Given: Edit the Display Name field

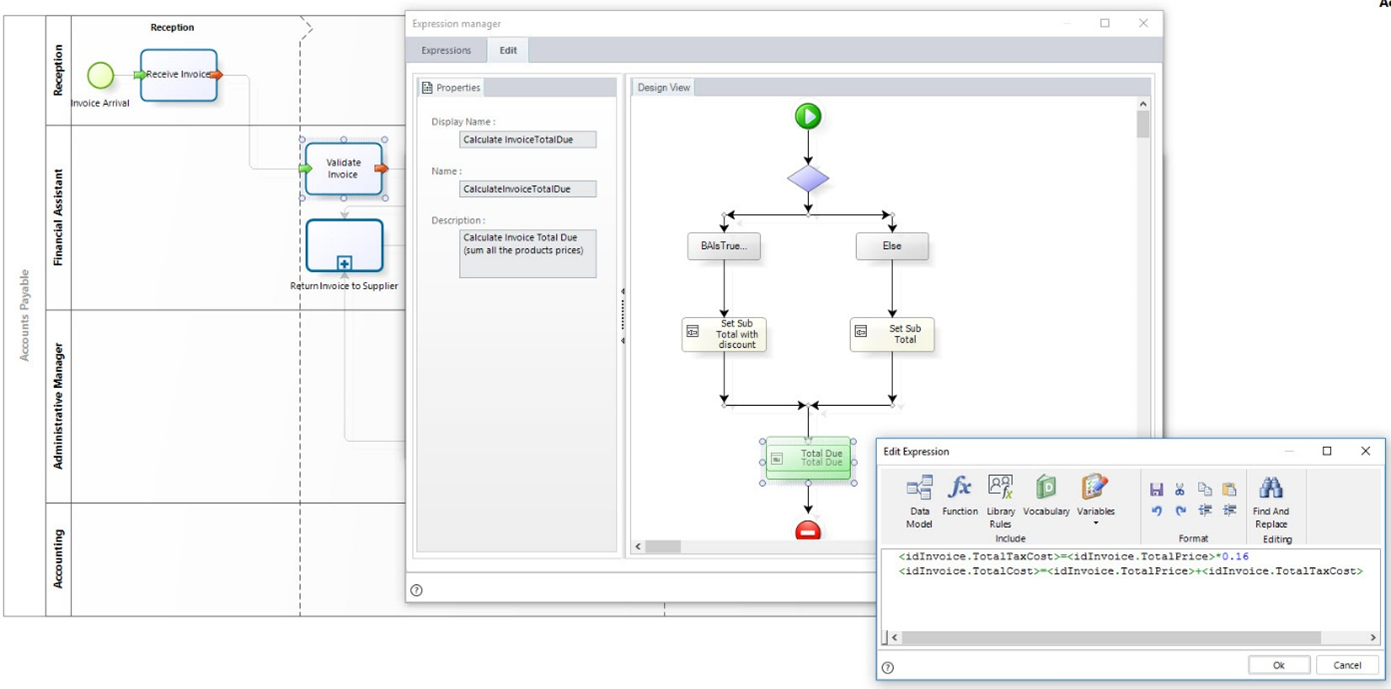Looking at the screenshot, I should pyautogui.click(x=528, y=140).
